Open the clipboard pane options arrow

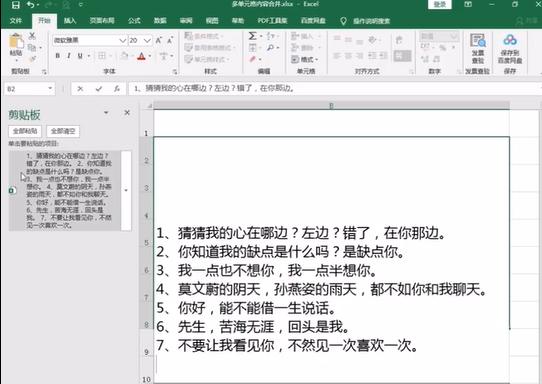[106, 113]
